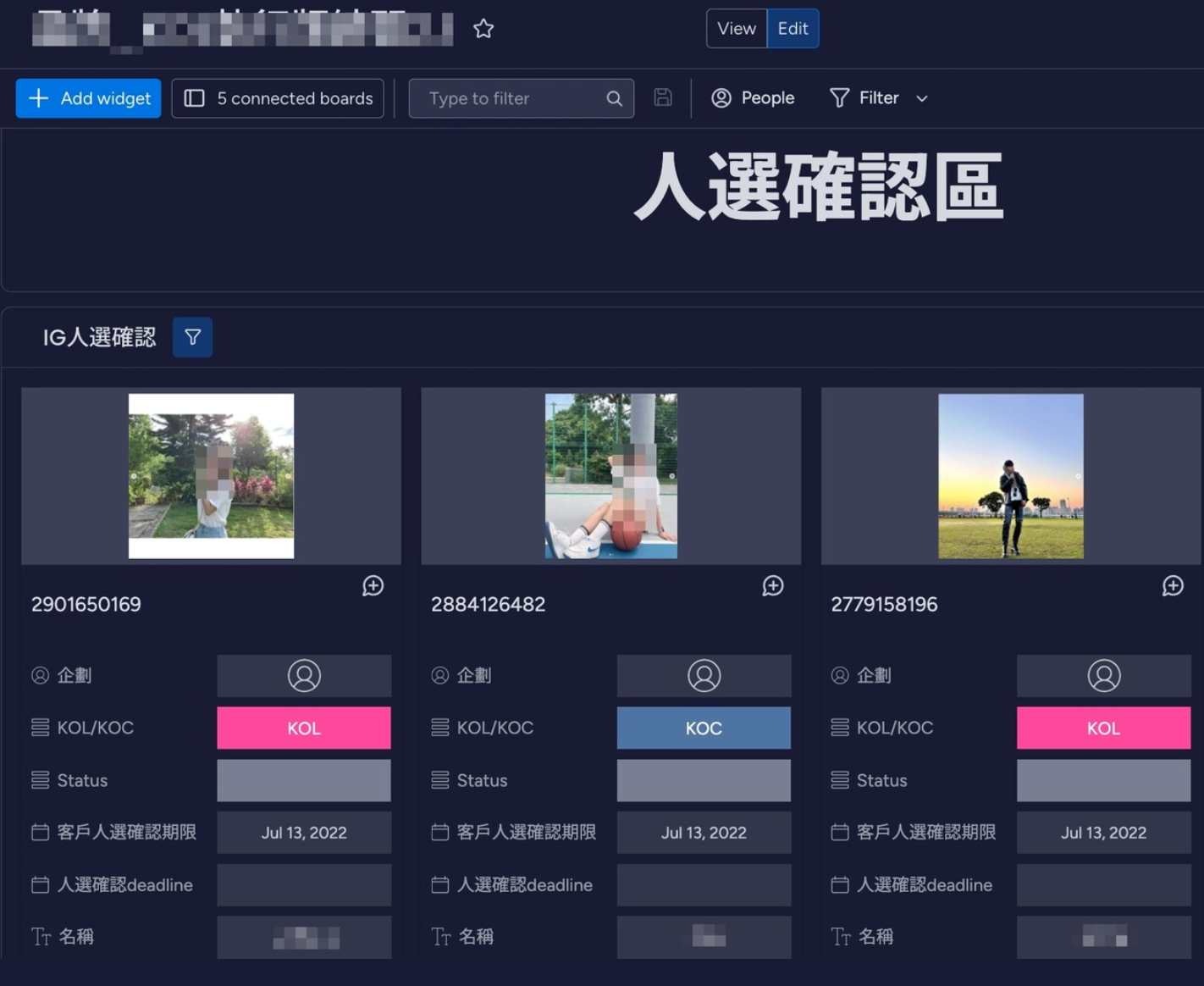Assign person in 企劃 for 2779158196
Image resolution: width=1204 pixels, height=986 pixels.
[1104, 676]
